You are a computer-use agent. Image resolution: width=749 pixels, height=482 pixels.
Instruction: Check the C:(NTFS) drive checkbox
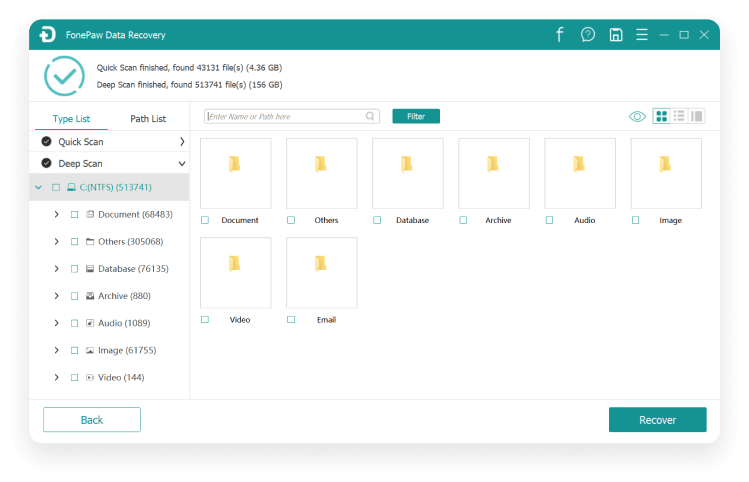(56, 187)
